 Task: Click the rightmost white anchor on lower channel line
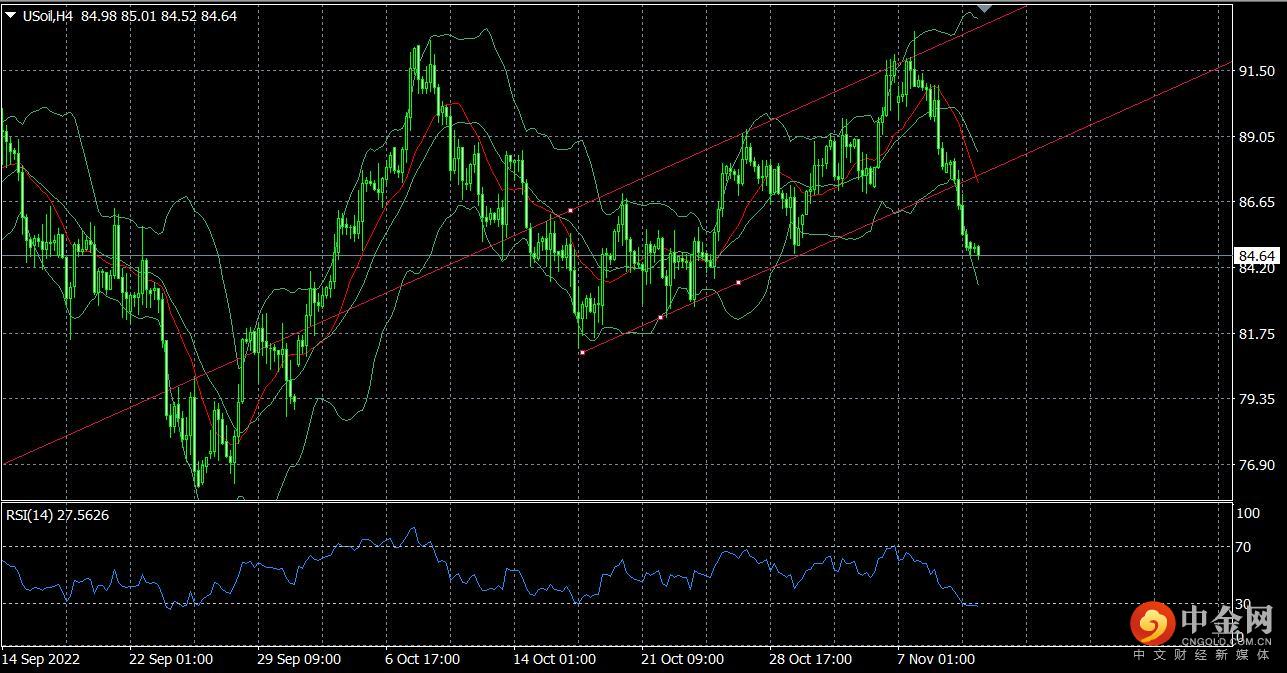[x=738, y=283]
